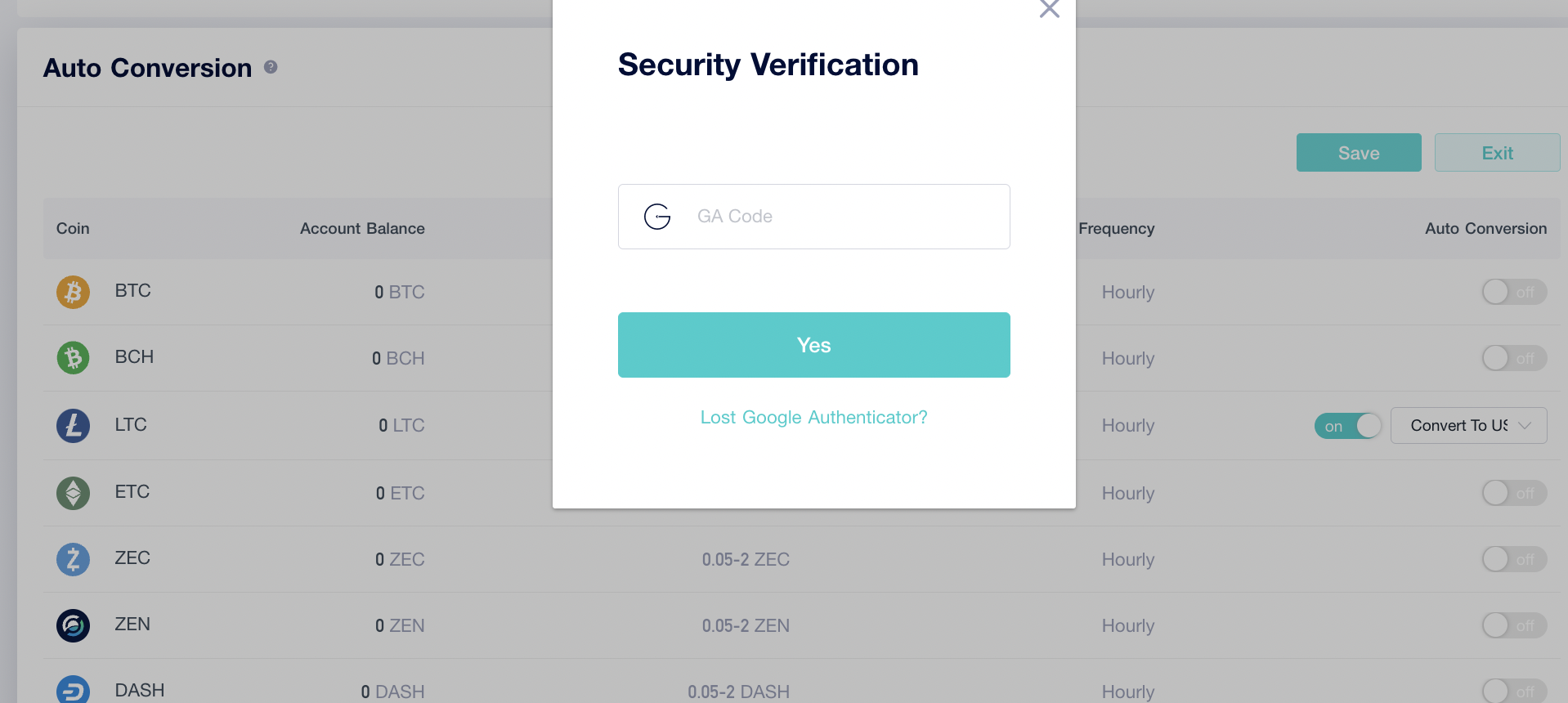Click the Google Authenticator G icon

[x=657, y=217]
